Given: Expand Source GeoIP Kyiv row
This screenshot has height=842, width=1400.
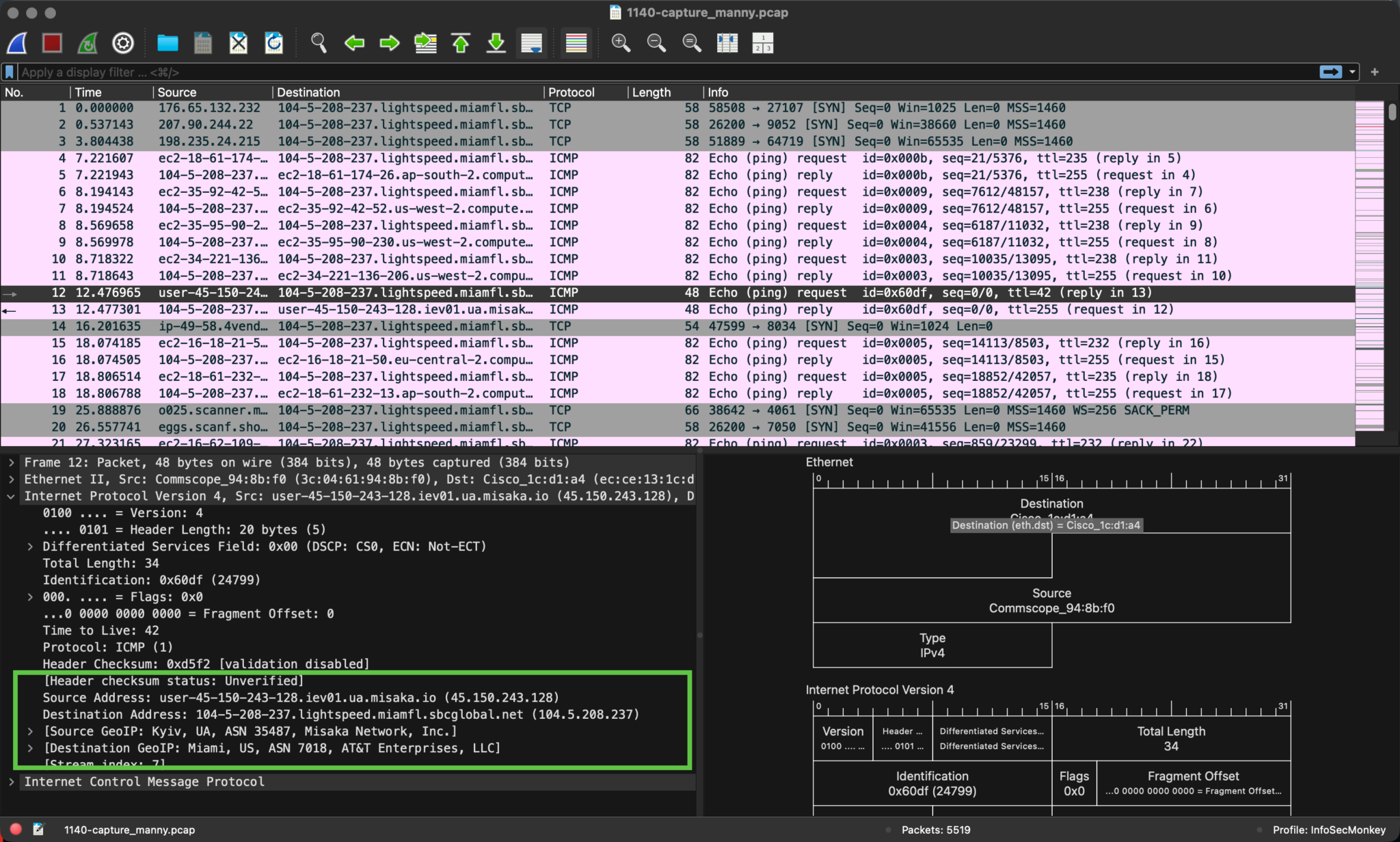Looking at the screenshot, I should click(29, 731).
